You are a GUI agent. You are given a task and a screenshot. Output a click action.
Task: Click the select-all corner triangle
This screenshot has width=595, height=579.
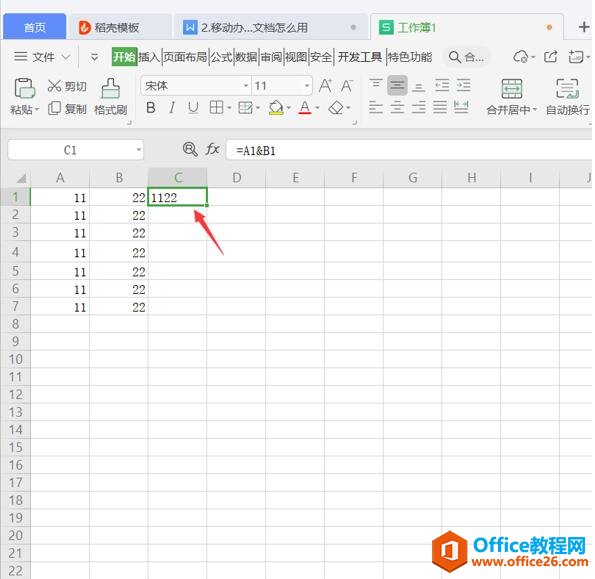[x=21, y=178]
